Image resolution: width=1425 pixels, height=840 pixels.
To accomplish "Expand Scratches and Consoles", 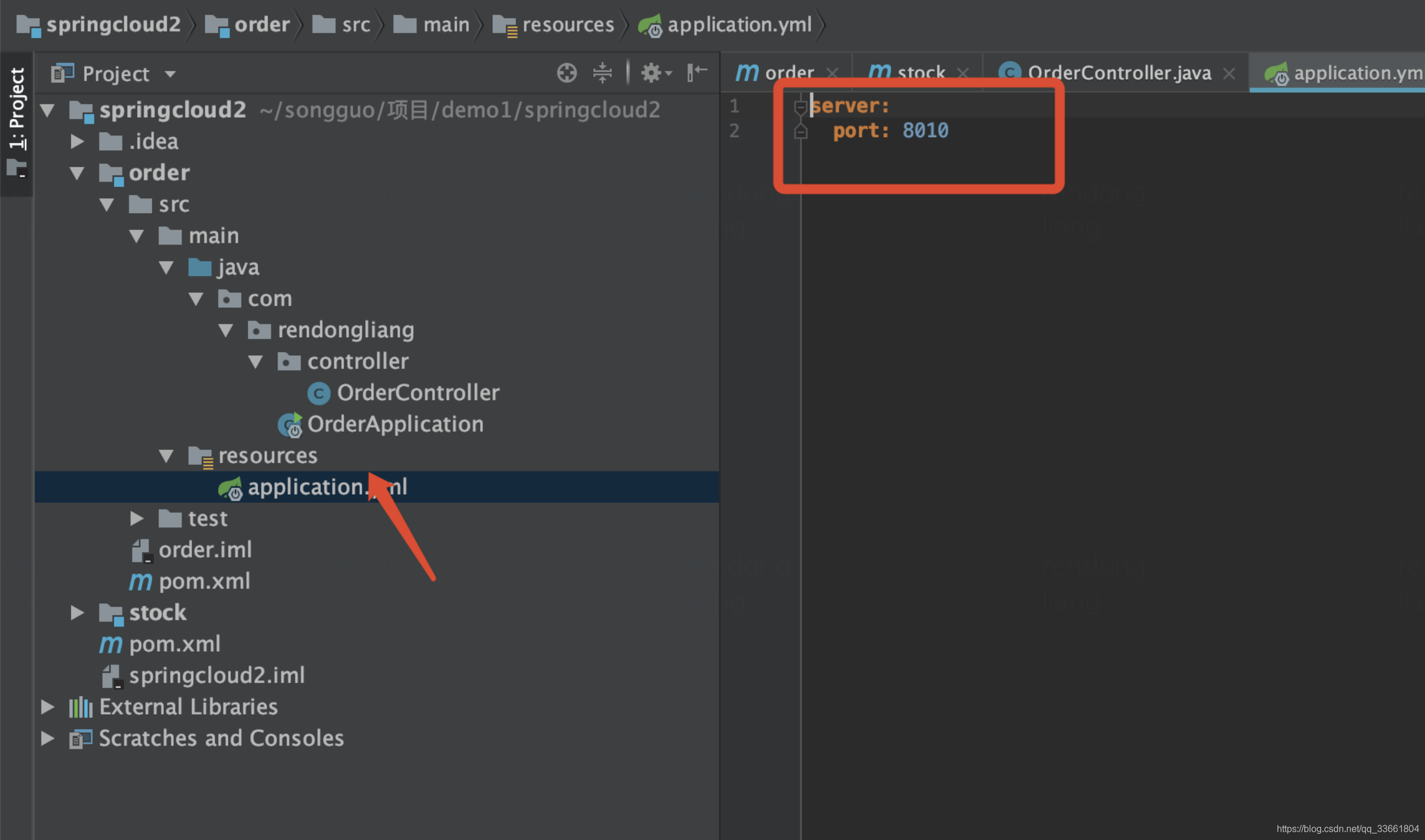I will pyautogui.click(x=48, y=738).
